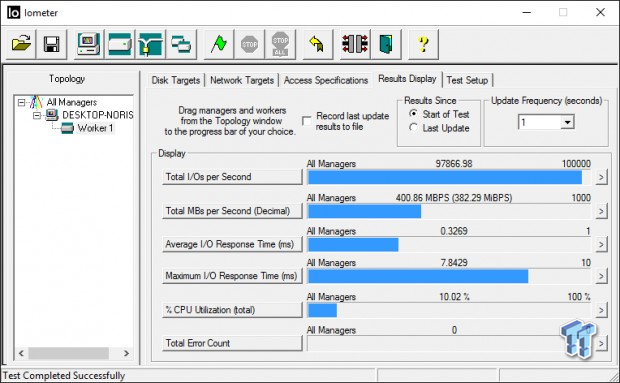This screenshot has width=620, height=383.
Task: Click the Total MBs per Second progress bar
Action: (450, 211)
